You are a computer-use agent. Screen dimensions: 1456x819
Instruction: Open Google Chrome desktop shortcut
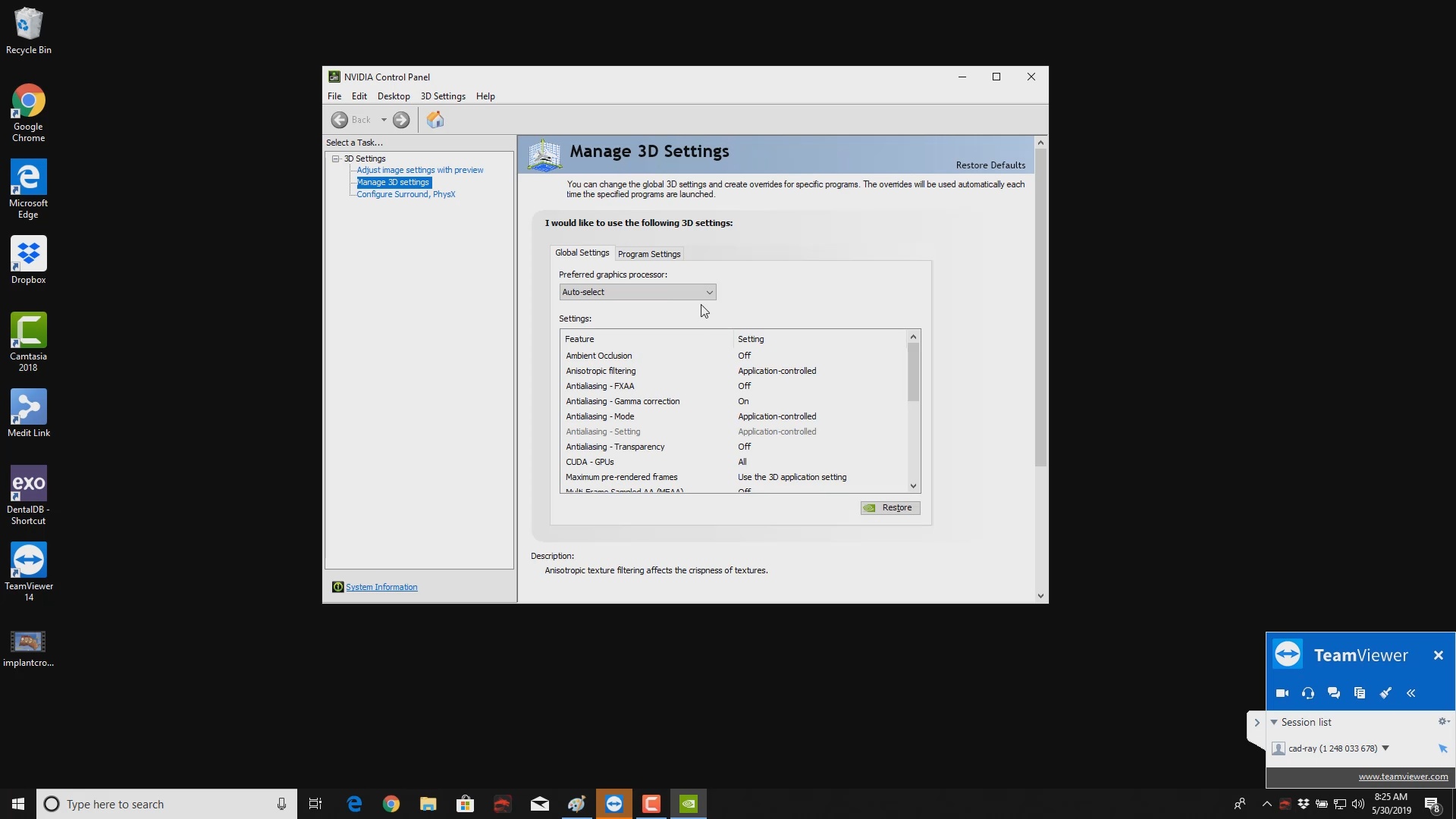pos(28,113)
